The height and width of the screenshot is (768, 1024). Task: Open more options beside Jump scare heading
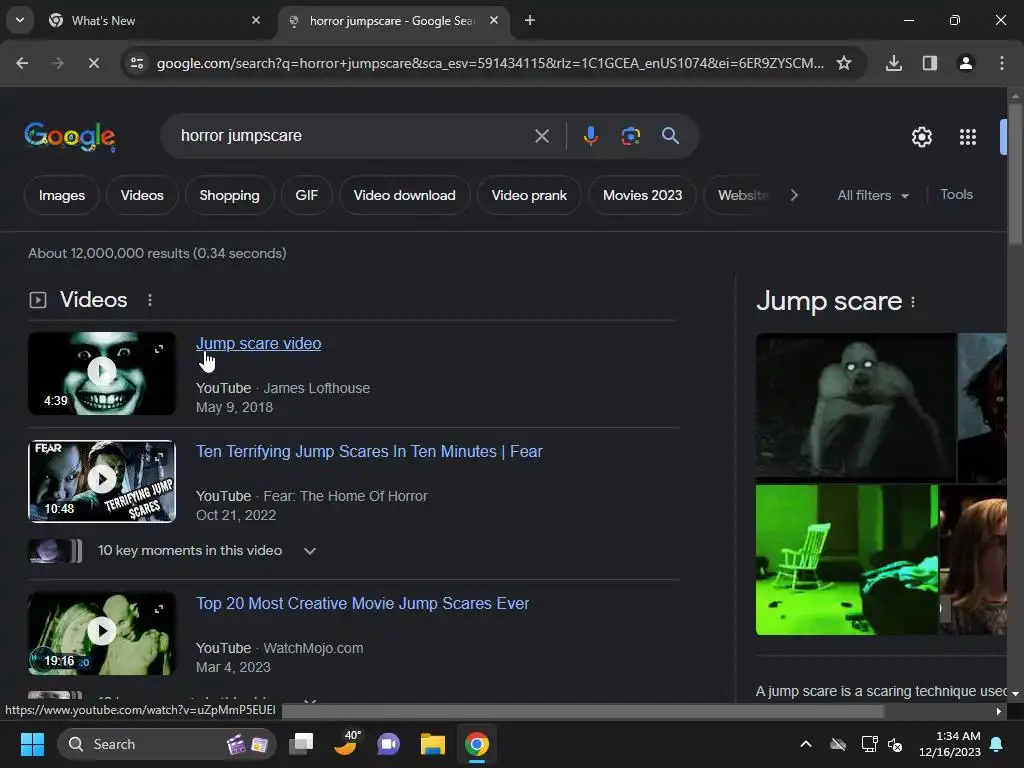pos(913,302)
